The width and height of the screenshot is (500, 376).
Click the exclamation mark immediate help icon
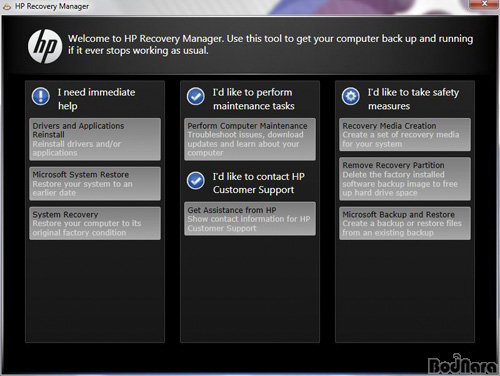click(x=41, y=96)
